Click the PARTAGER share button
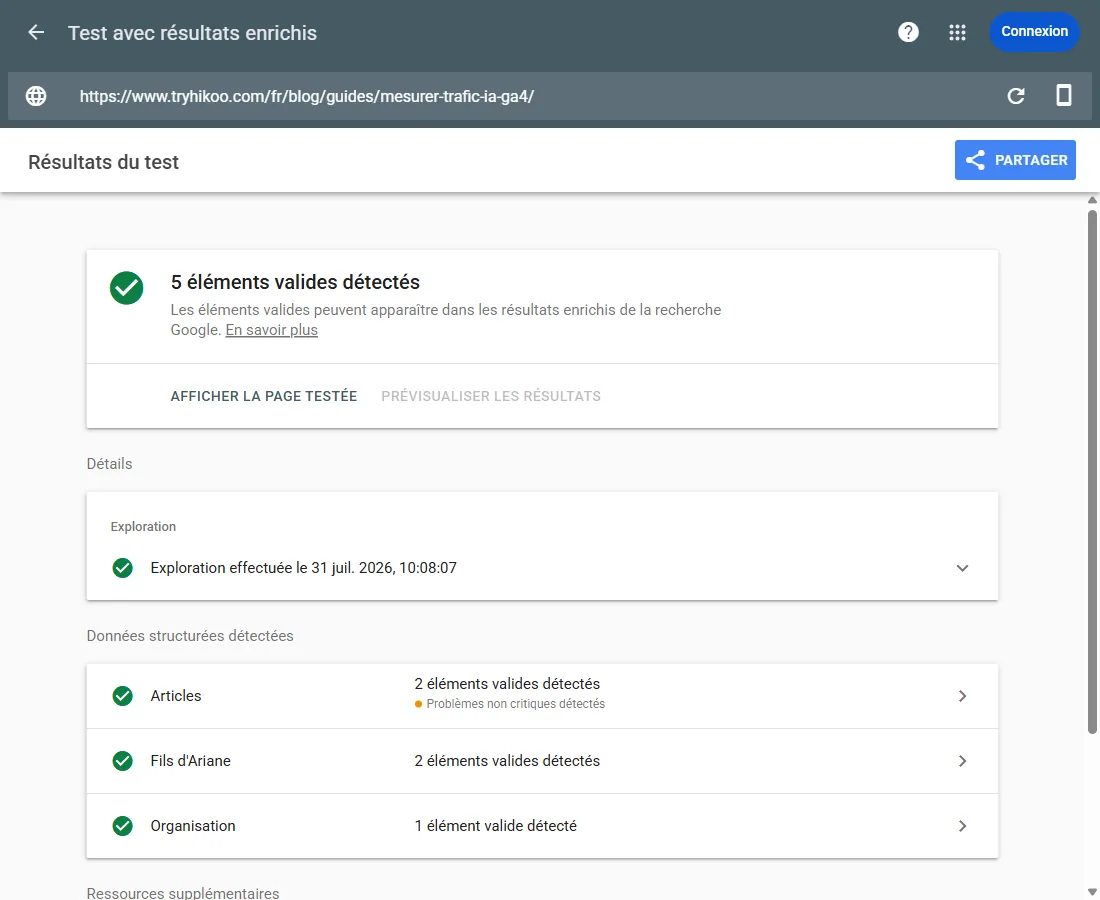 coord(1014,160)
